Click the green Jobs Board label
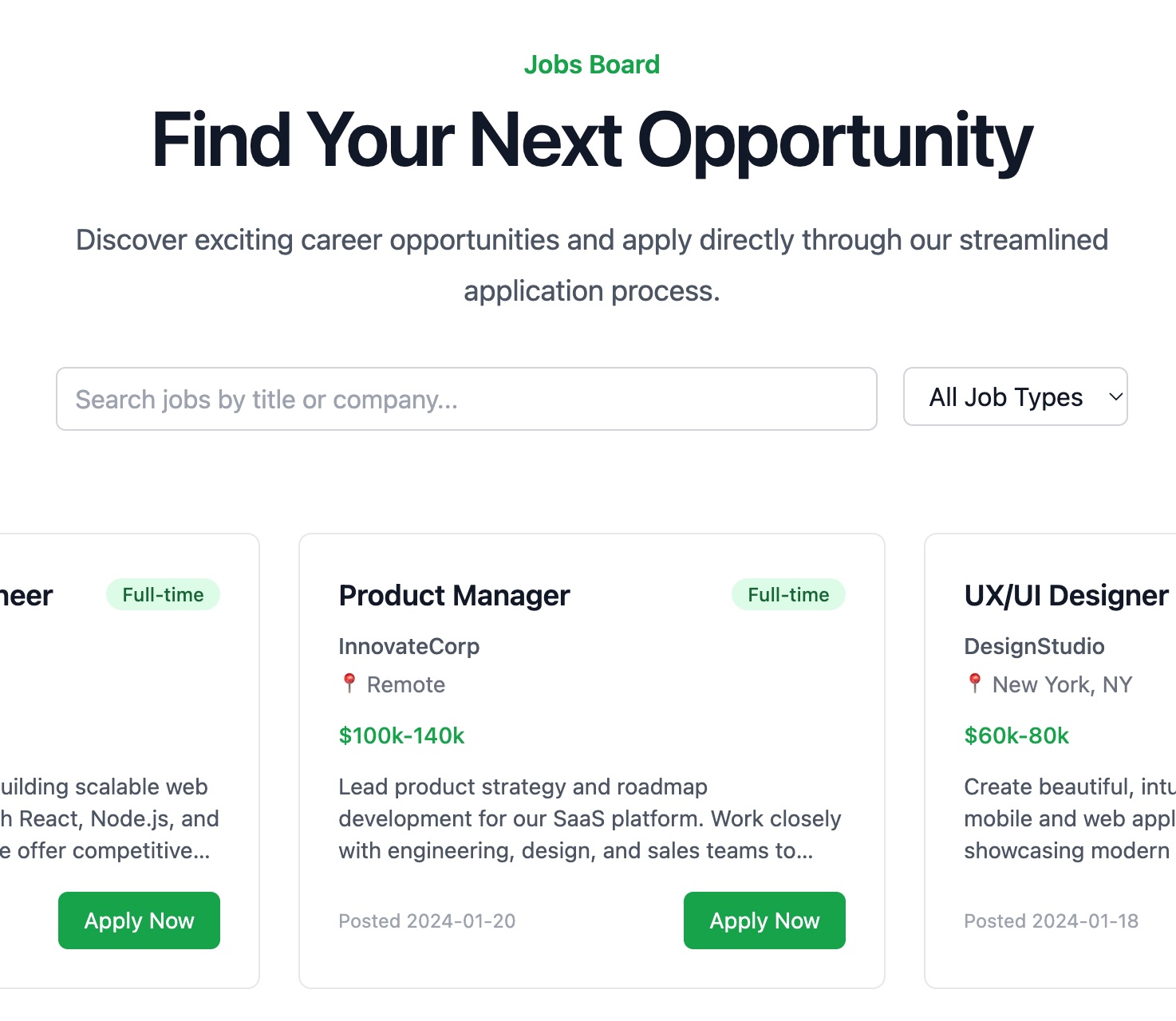1176x1021 pixels. tap(592, 65)
